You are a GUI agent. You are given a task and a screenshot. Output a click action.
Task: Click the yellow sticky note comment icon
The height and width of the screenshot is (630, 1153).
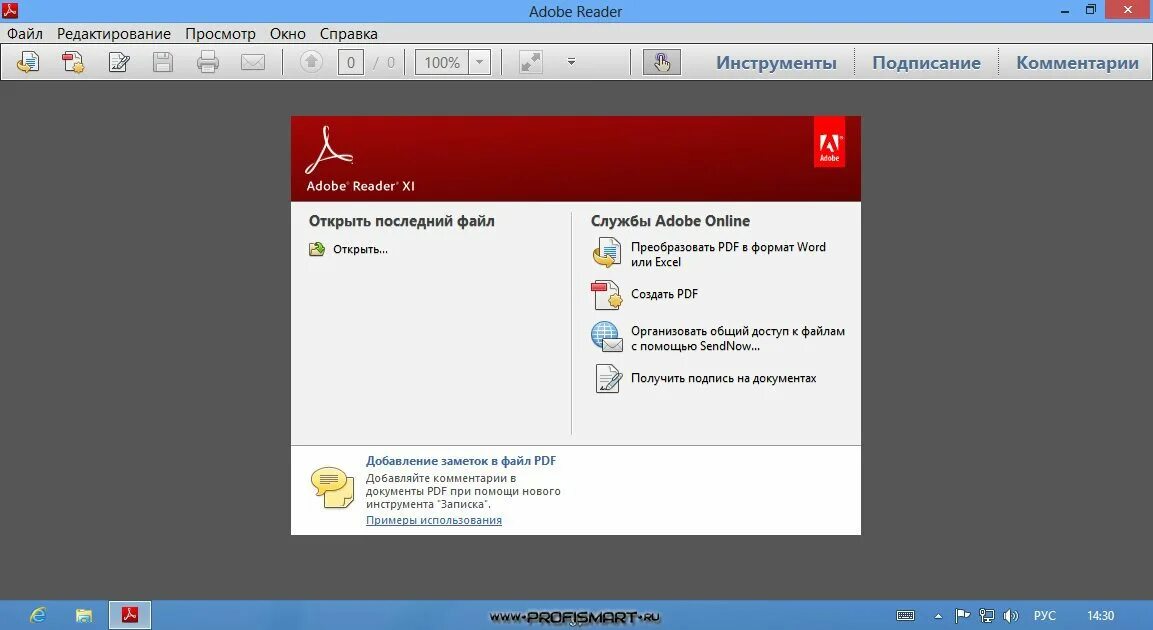[332, 487]
